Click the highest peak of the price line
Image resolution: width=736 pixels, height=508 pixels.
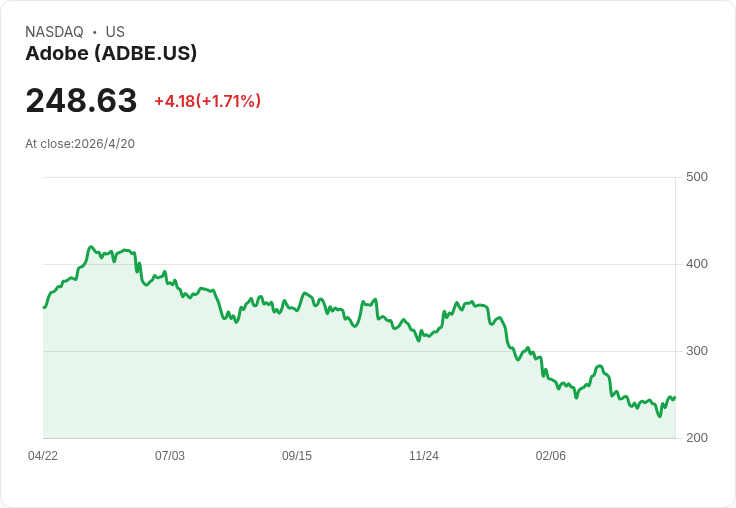pyautogui.click(x=91, y=247)
